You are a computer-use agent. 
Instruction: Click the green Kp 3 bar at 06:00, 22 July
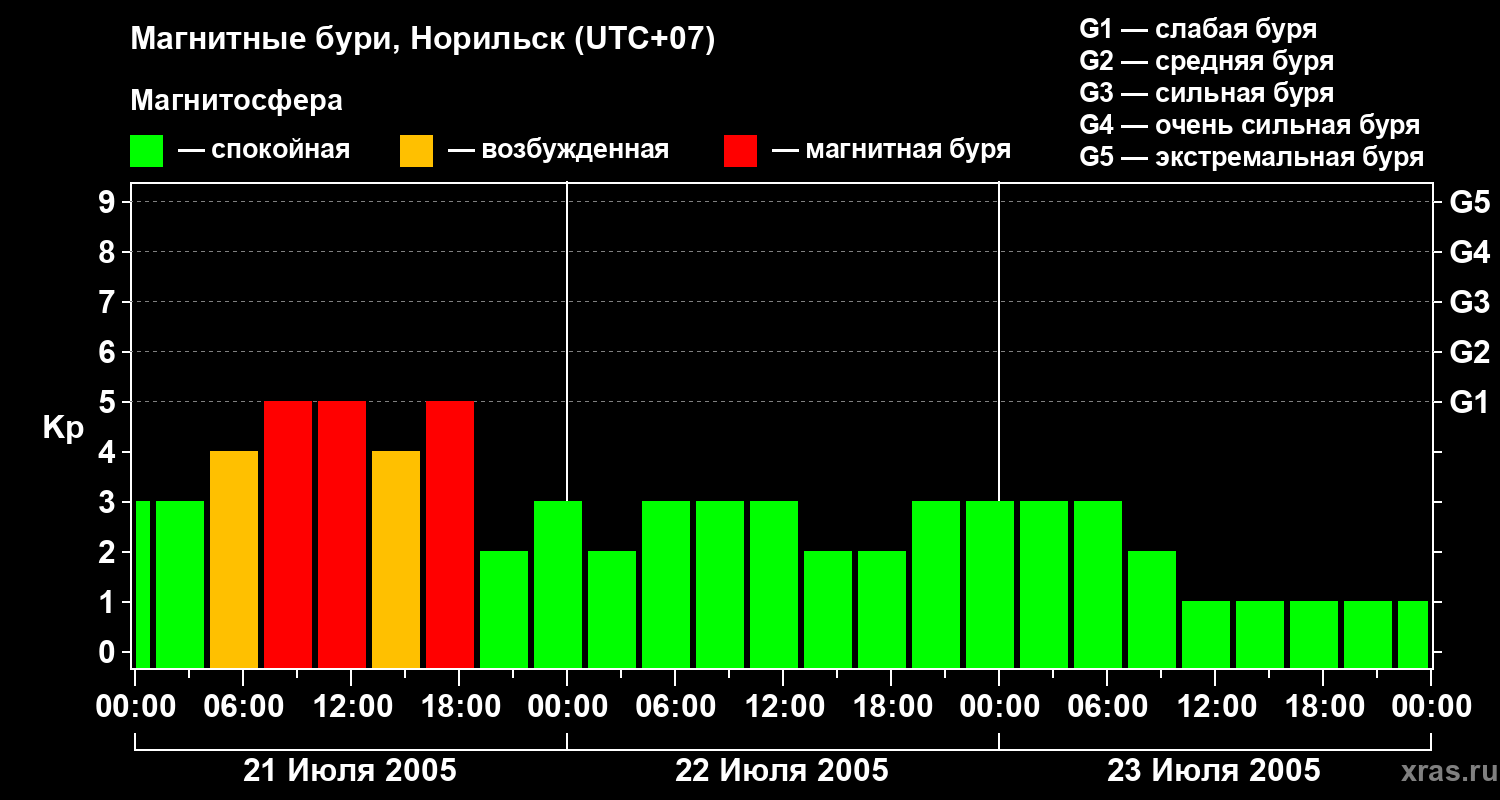tap(666, 584)
